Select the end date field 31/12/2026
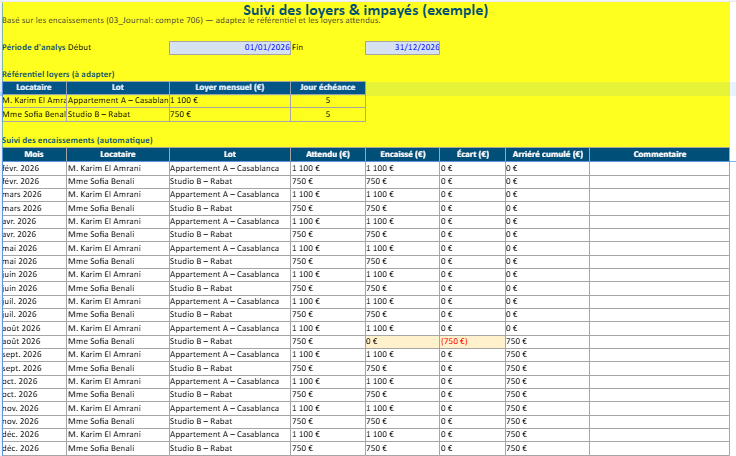Image resolution: width=736 pixels, height=456 pixels. coord(402,47)
